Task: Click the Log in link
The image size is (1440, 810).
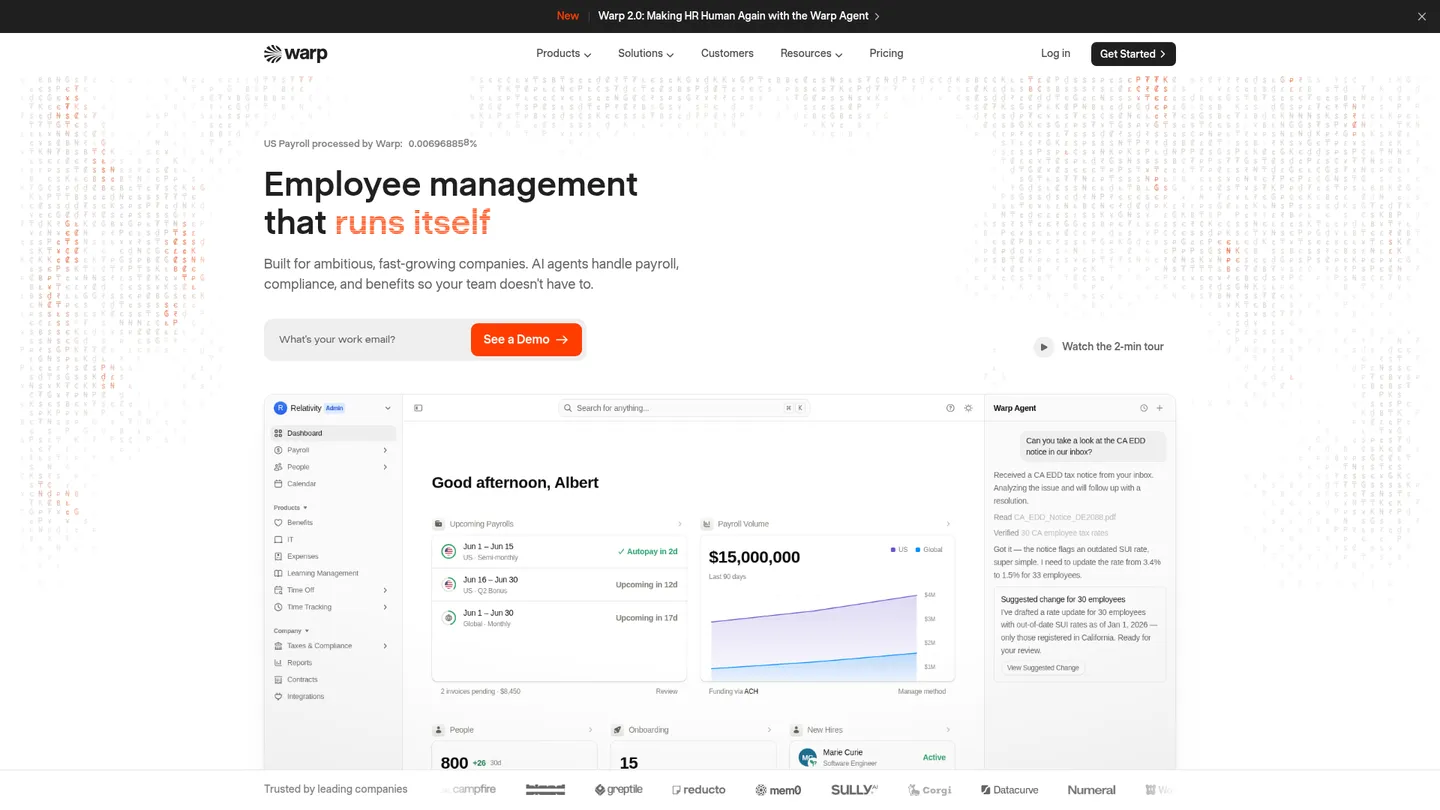Action: coord(1055,54)
